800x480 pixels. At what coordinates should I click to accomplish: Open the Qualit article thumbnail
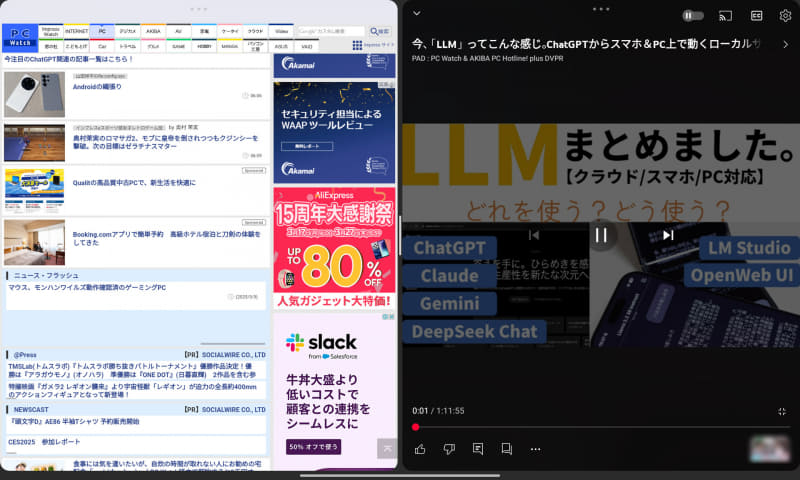[x=35, y=190]
